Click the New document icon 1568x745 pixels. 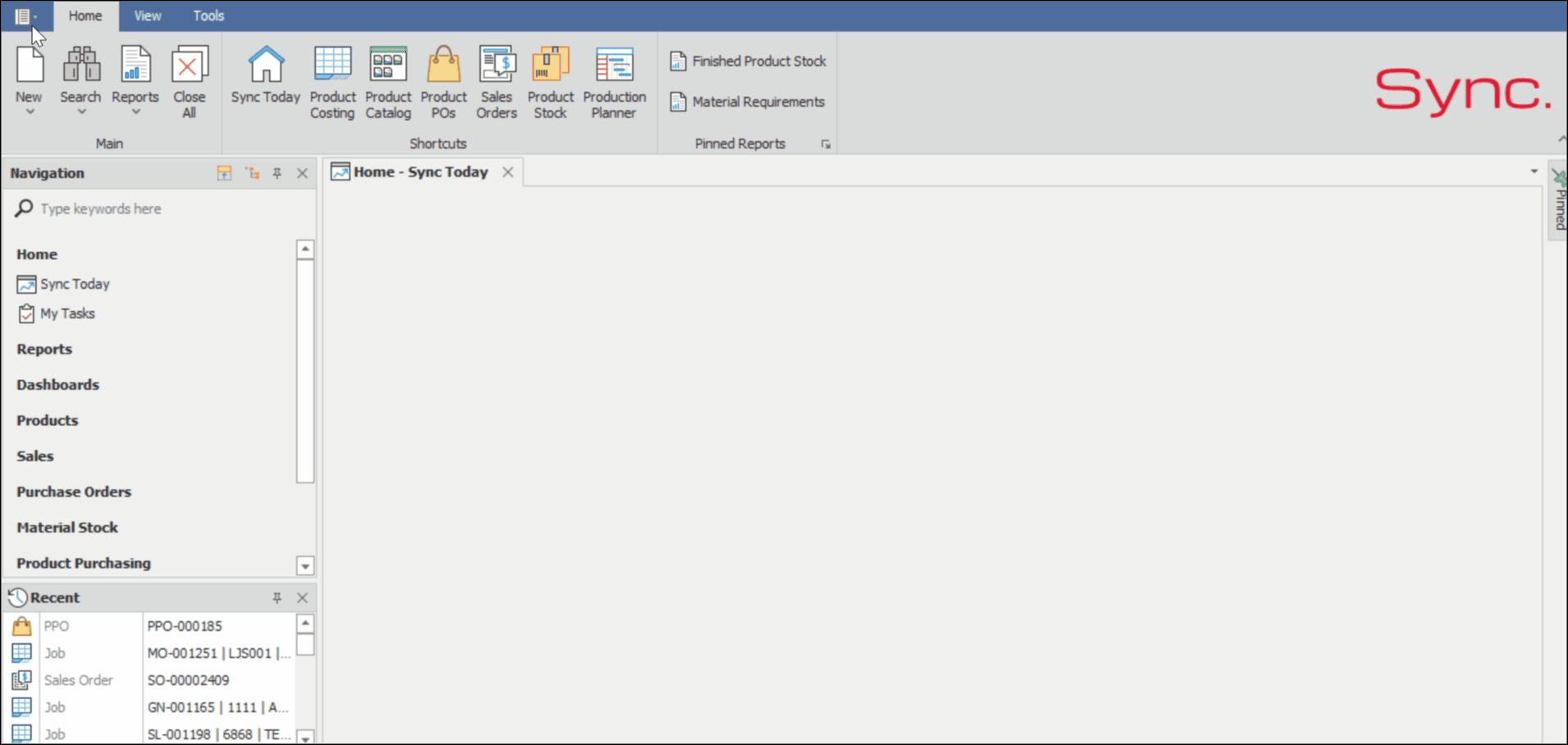pyautogui.click(x=30, y=66)
